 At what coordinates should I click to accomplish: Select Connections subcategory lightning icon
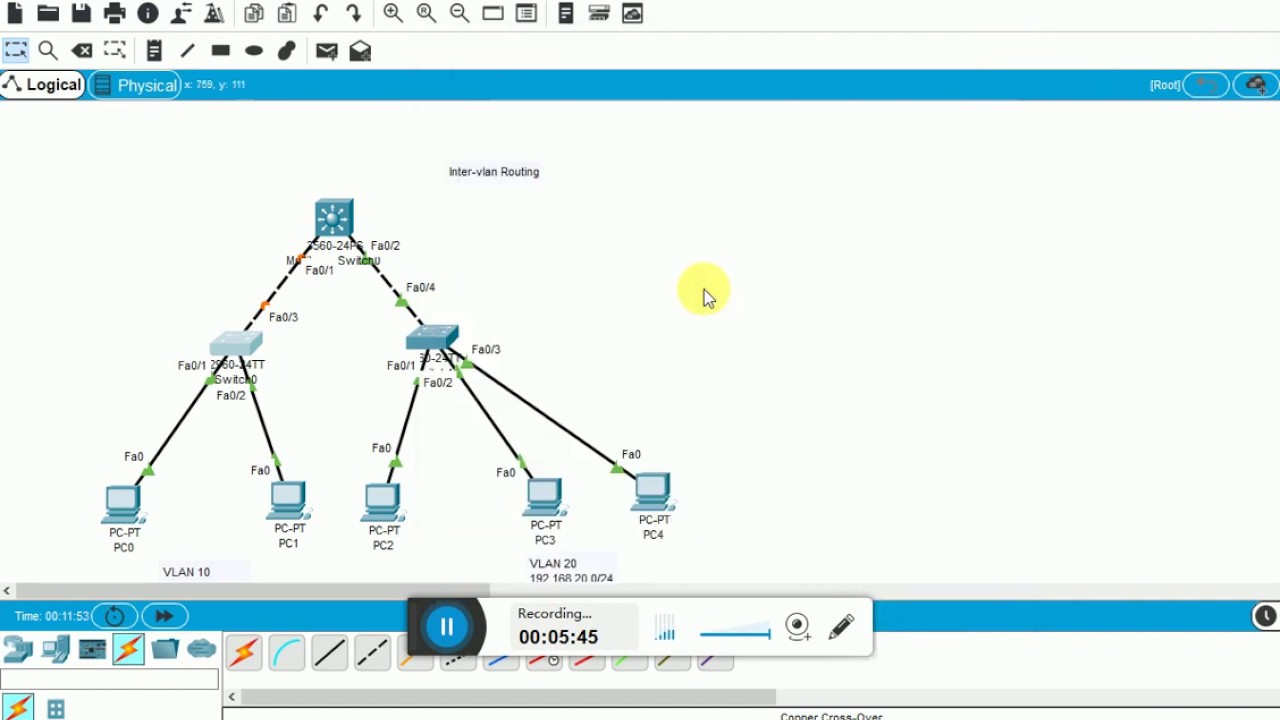18,709
